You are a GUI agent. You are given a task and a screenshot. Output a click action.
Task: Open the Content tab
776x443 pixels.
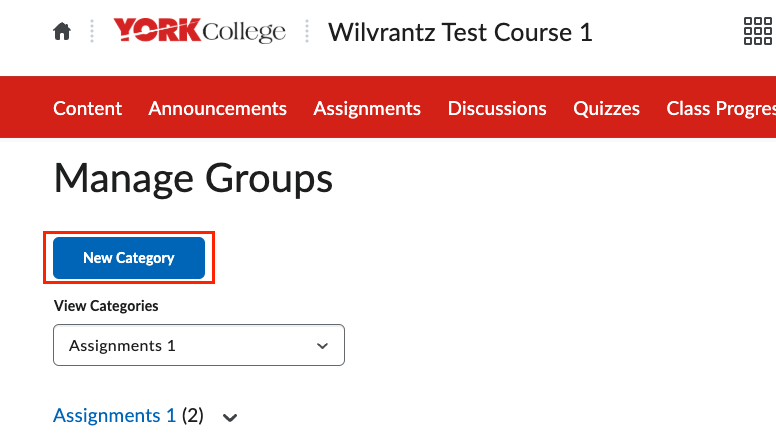click(x=88, y=108)
